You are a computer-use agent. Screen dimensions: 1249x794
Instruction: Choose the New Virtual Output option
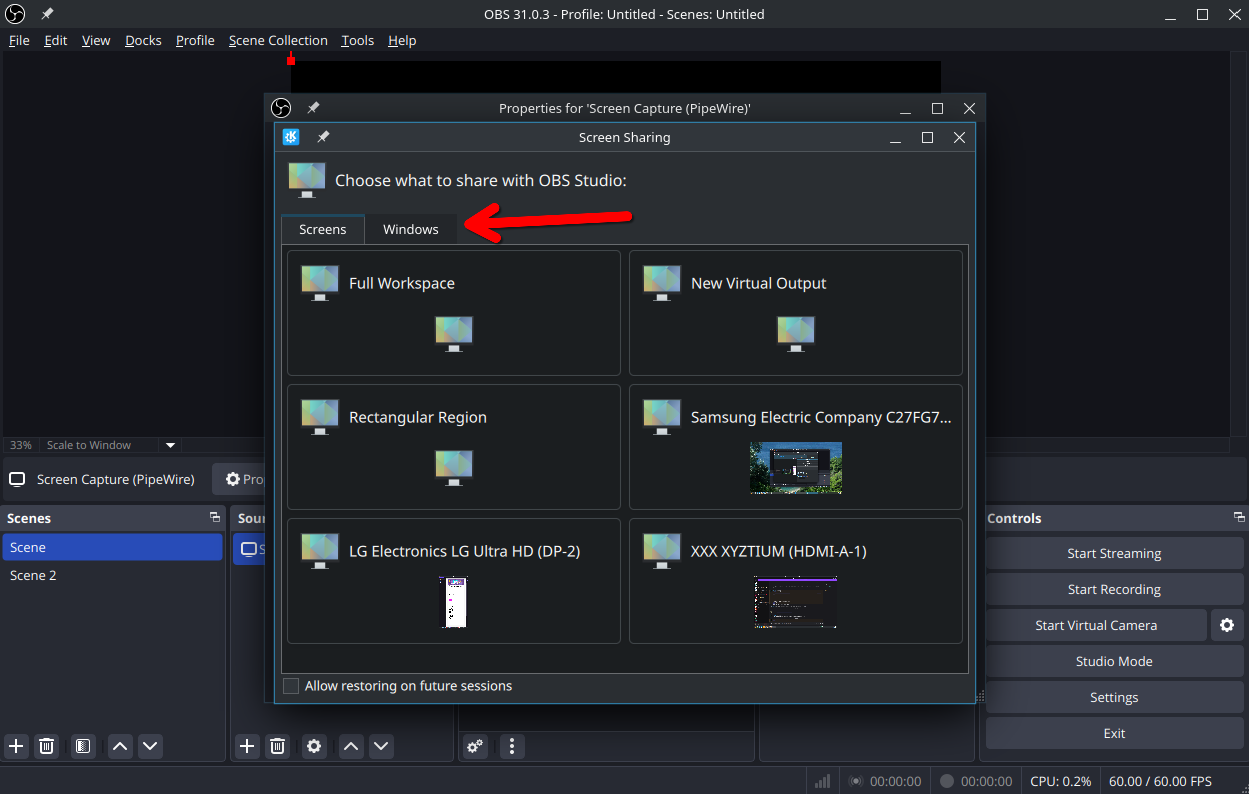tap(796, 313)
